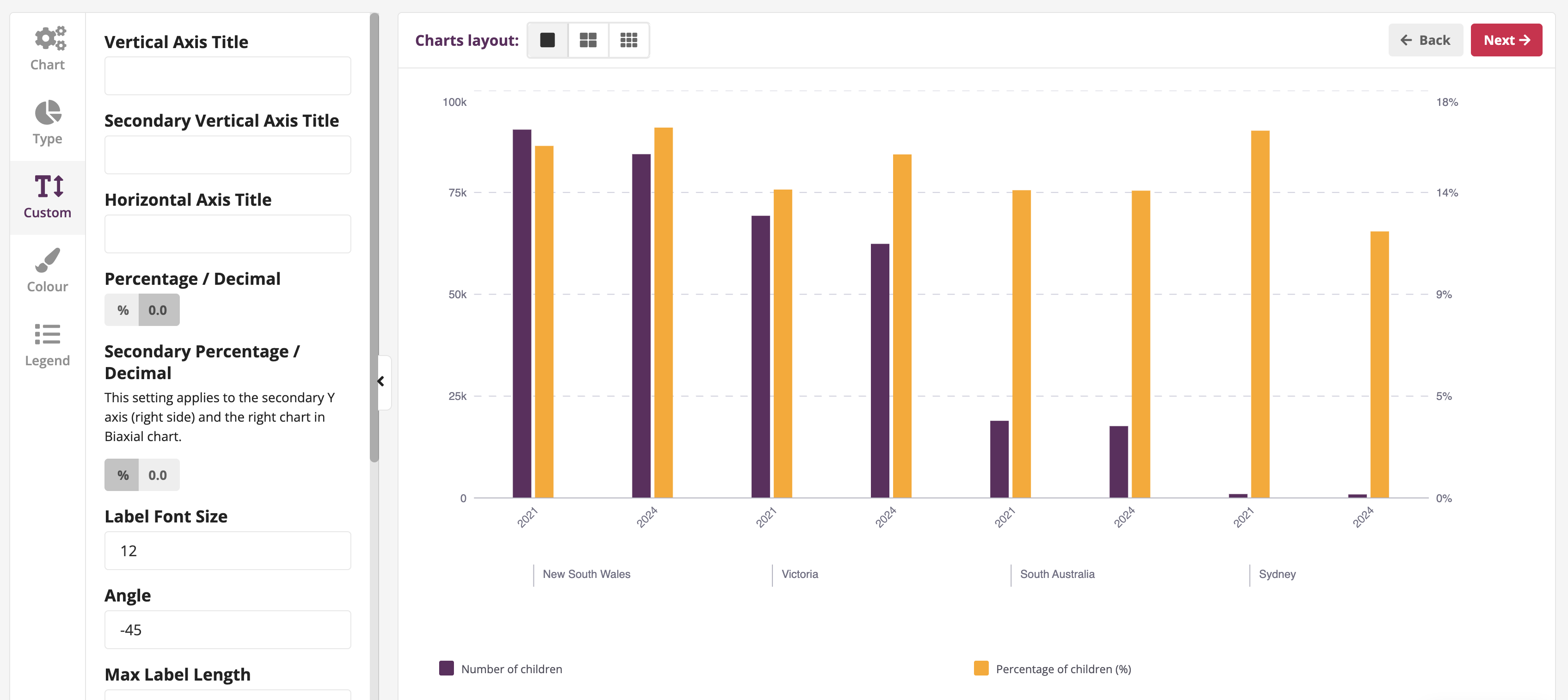This screenshot has height=700, width=1568.
Task: Select the two-by-two grid layout icon
Action: click(x=588, y=40)
